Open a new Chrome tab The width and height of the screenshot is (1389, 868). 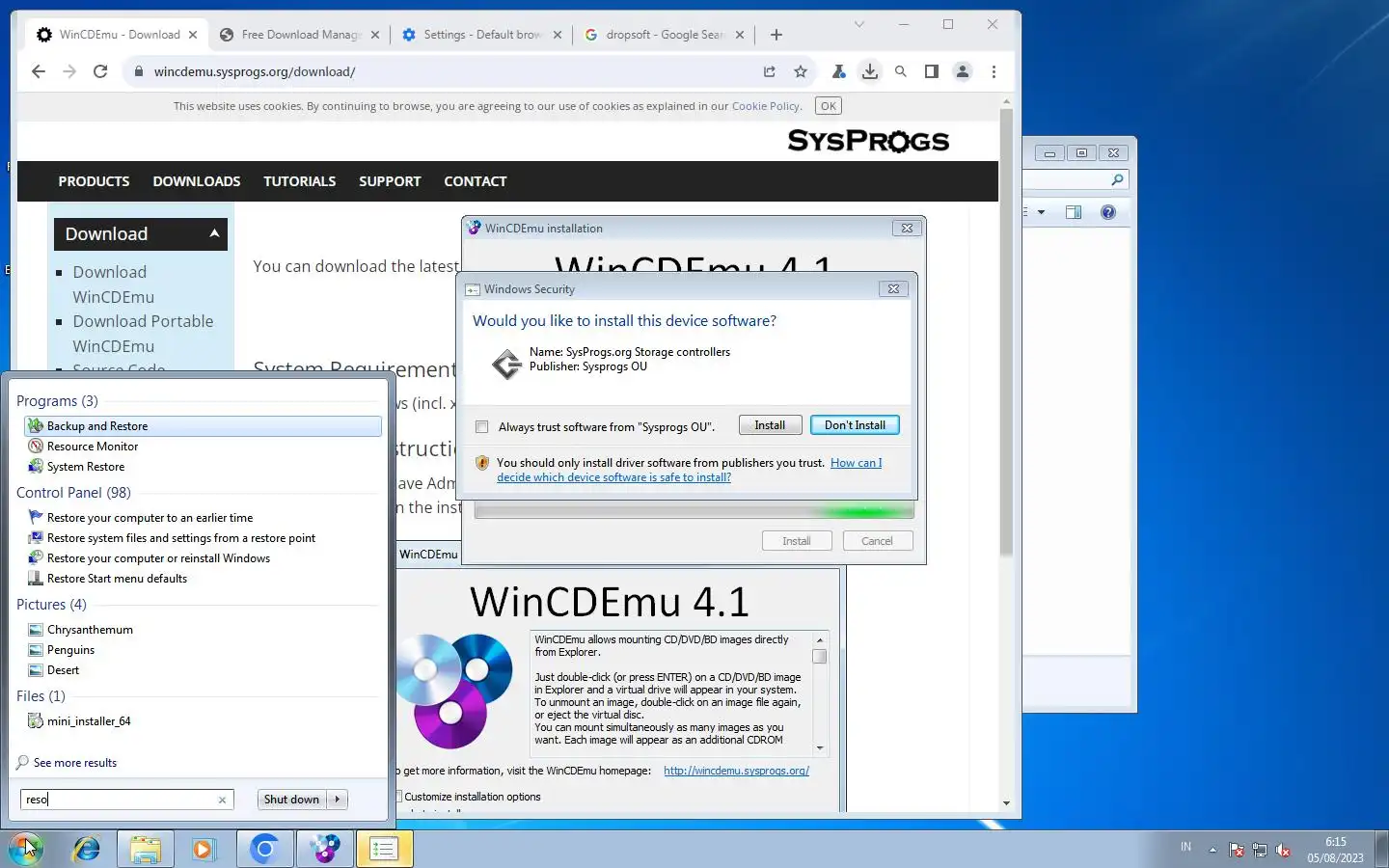point(776,35)
